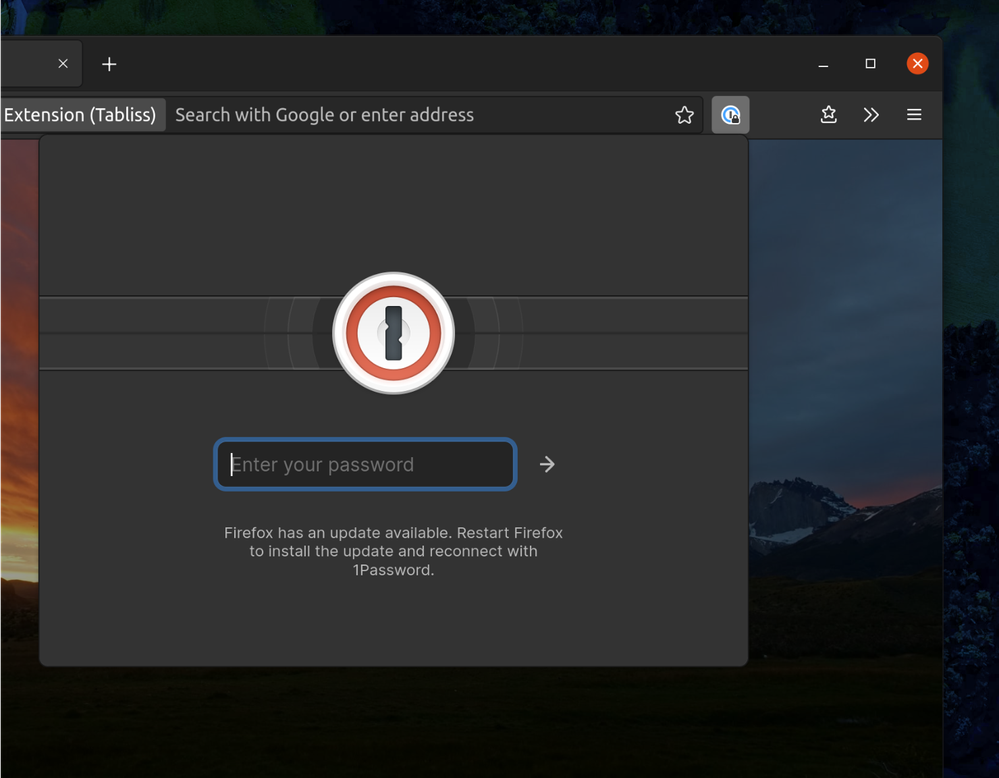Screen dimensions: 999x778
Task: Open a new tab with plus icon
Action: (x=109, y=64)
